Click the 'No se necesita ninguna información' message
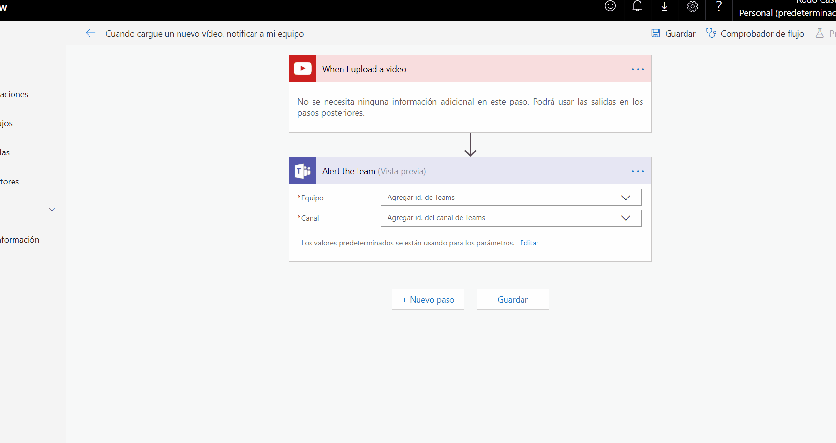The image size is (836, 443). point(470,107)
